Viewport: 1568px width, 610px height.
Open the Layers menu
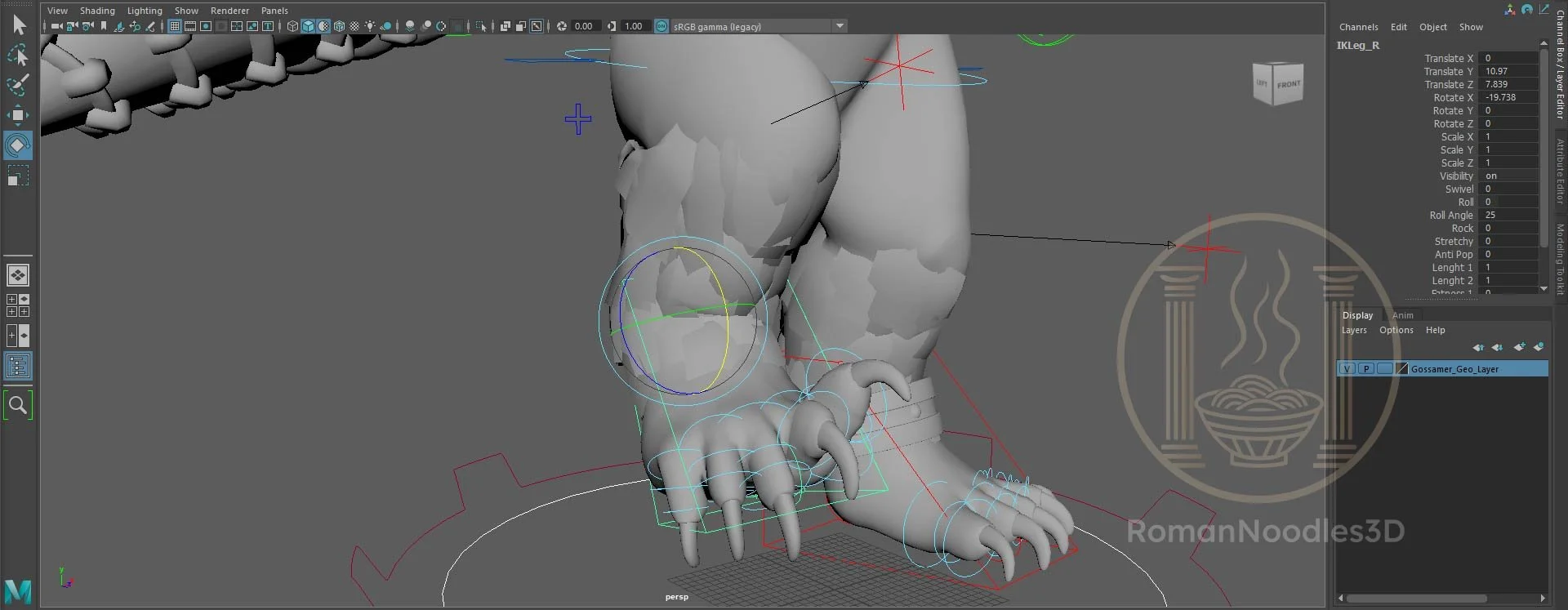pyautogui.click(x=1354, y=330)
